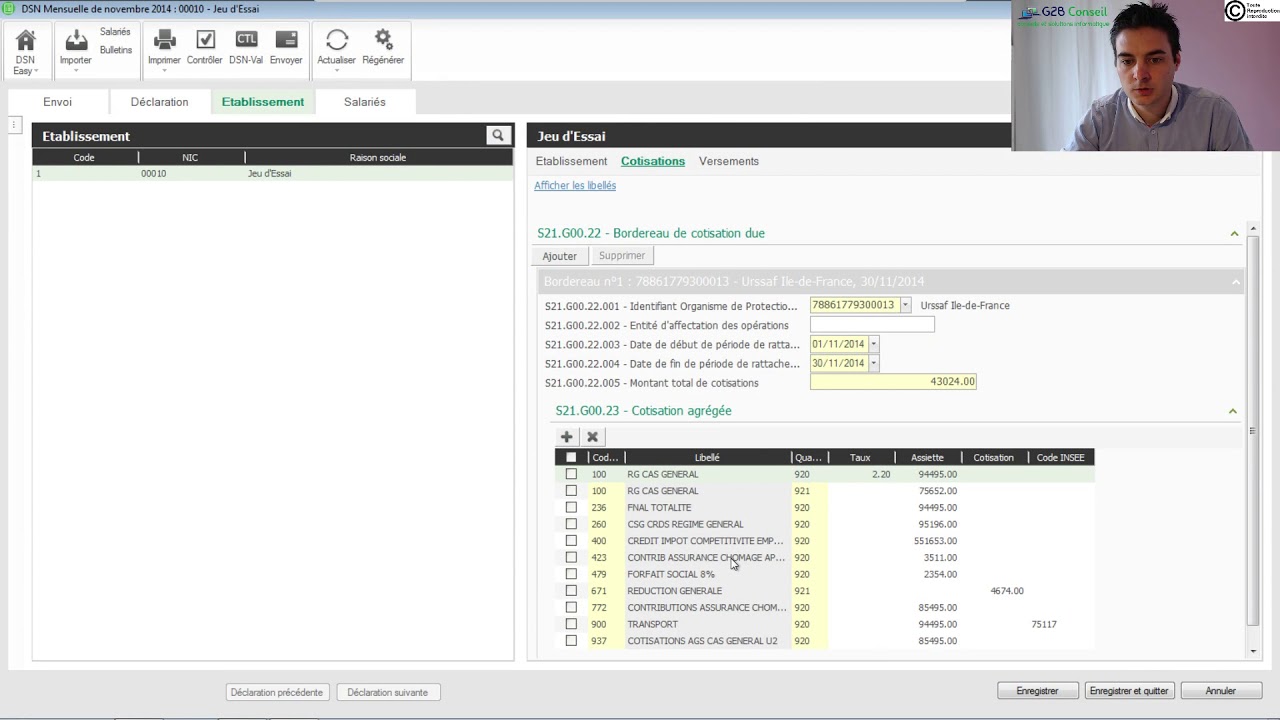Check the TRANSPORT row box
1280x720 pixels.
[571, 624]
